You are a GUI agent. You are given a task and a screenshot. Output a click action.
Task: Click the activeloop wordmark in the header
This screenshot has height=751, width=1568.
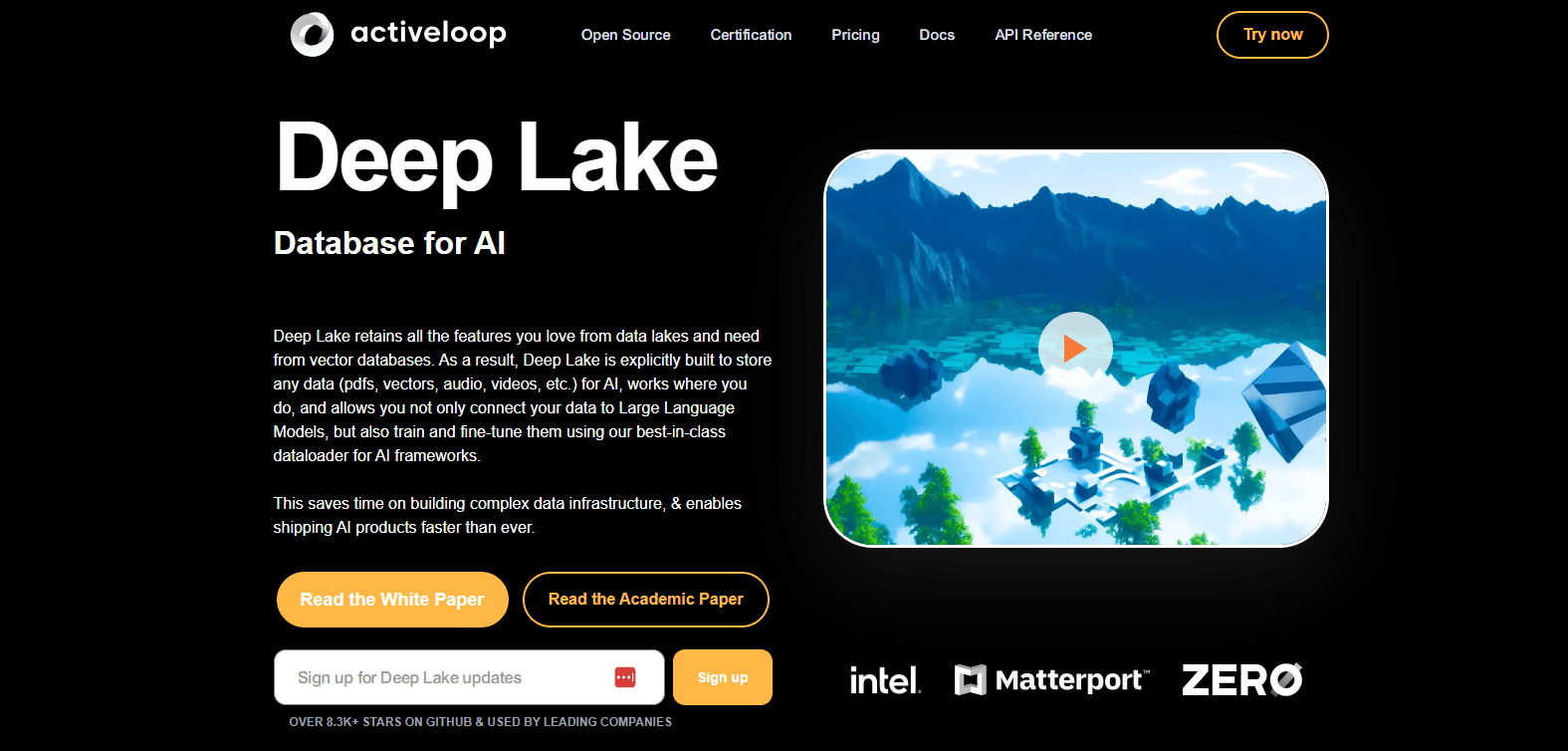tap(428, 33)
